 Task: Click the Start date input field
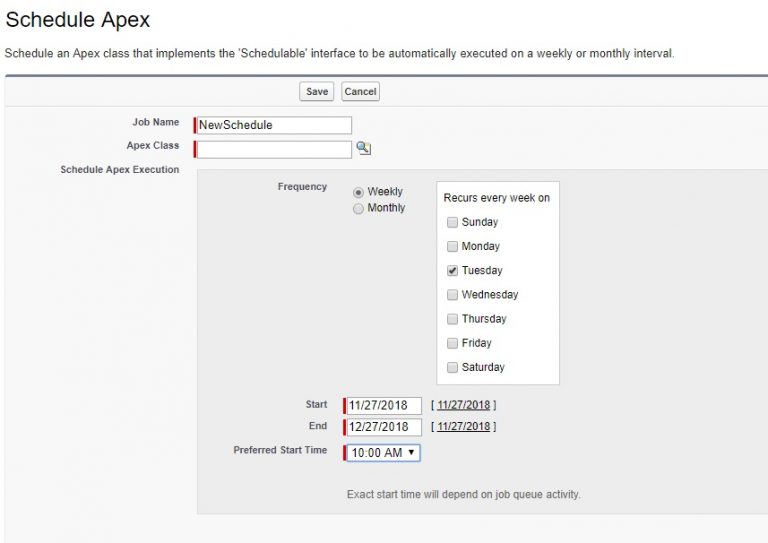pyautogui.click(x=384, y=405)
